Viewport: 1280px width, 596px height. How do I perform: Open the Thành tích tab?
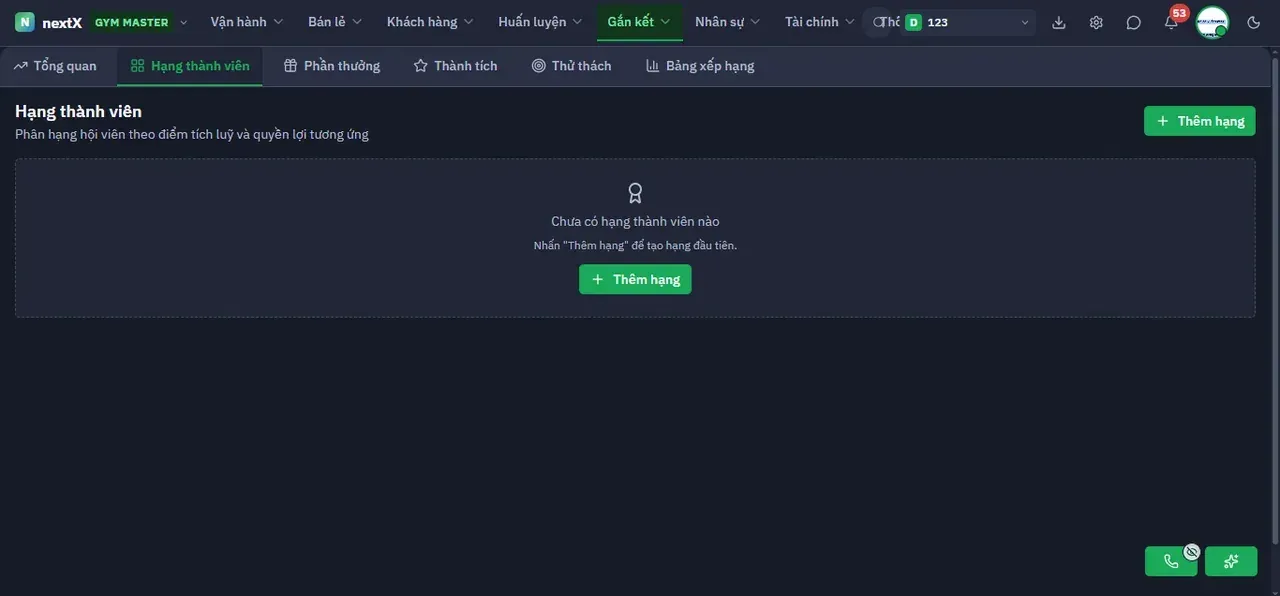[x=456, y=66]
